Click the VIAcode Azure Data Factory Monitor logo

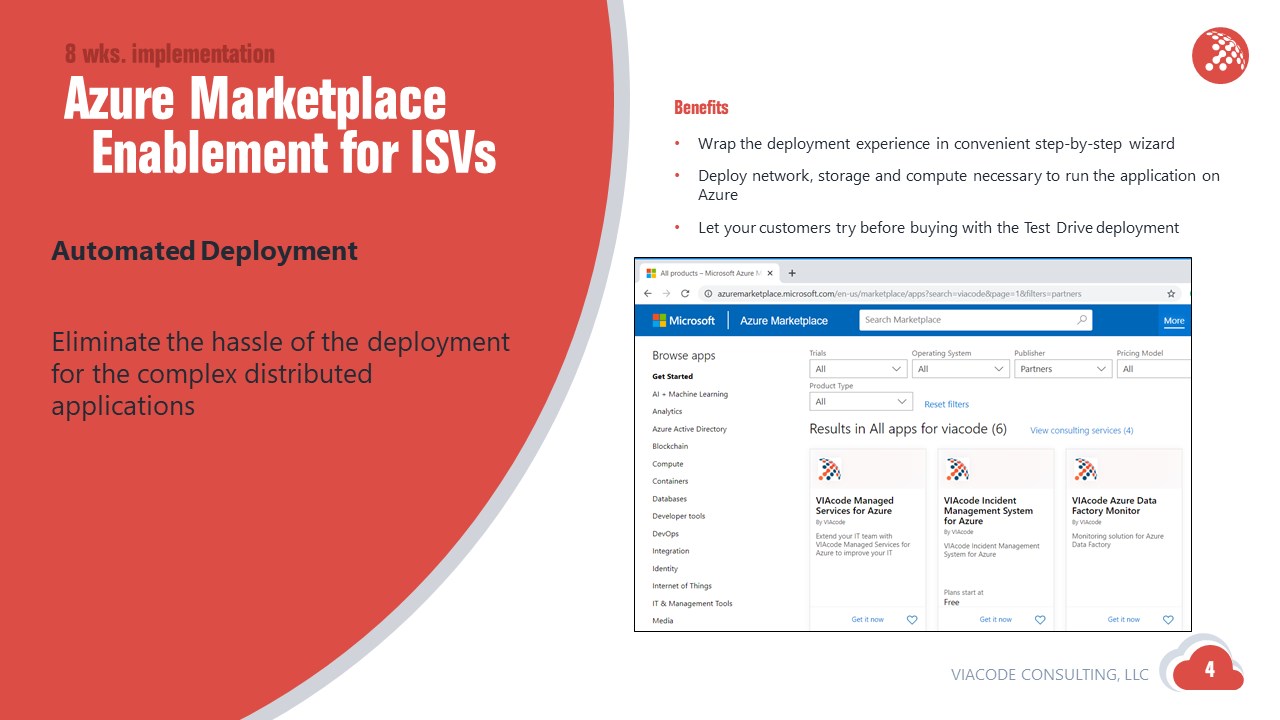(1086, 469)
